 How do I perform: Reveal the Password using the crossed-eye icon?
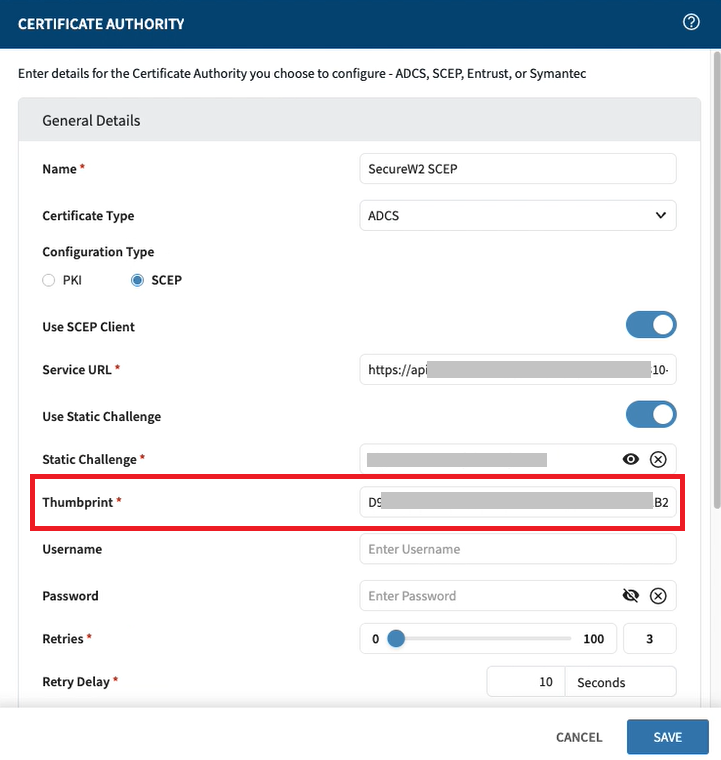point(630,596)
